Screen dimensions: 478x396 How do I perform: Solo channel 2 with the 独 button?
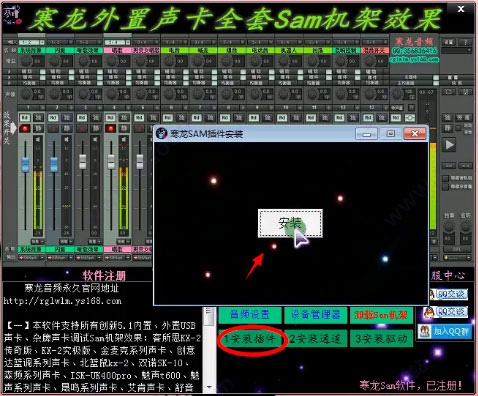(x=67, y=118)
